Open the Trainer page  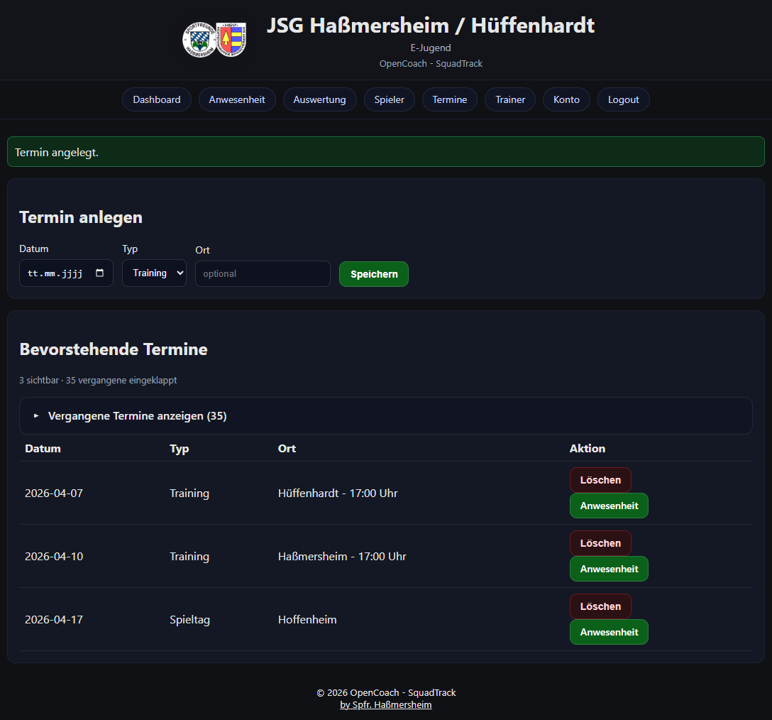(510, 99)
